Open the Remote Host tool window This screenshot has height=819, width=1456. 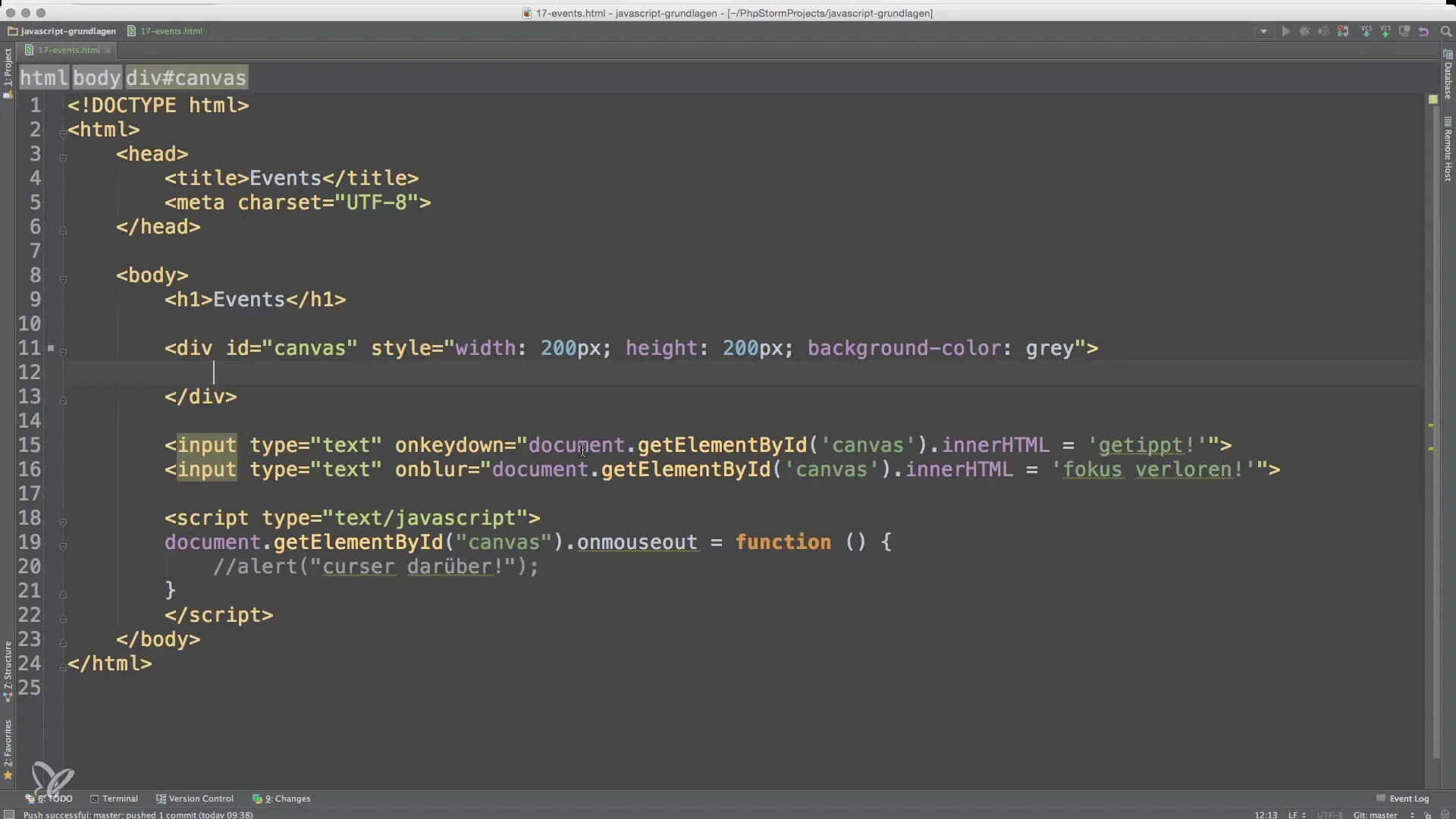point(1448,150)
